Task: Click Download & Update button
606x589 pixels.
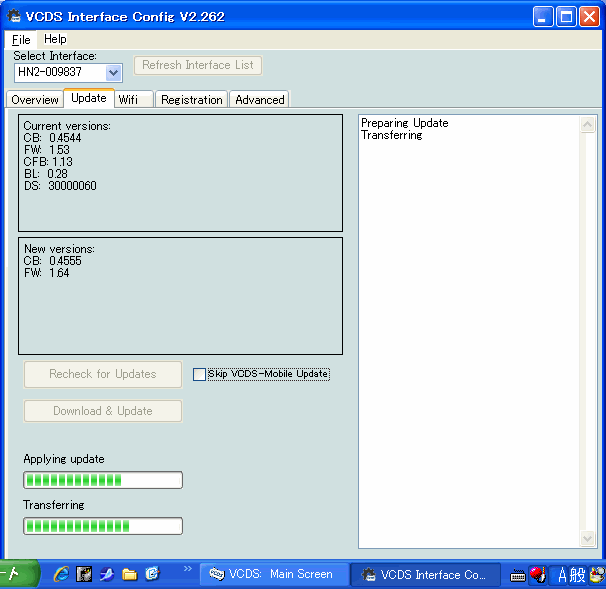Action: tap(103, 411)
